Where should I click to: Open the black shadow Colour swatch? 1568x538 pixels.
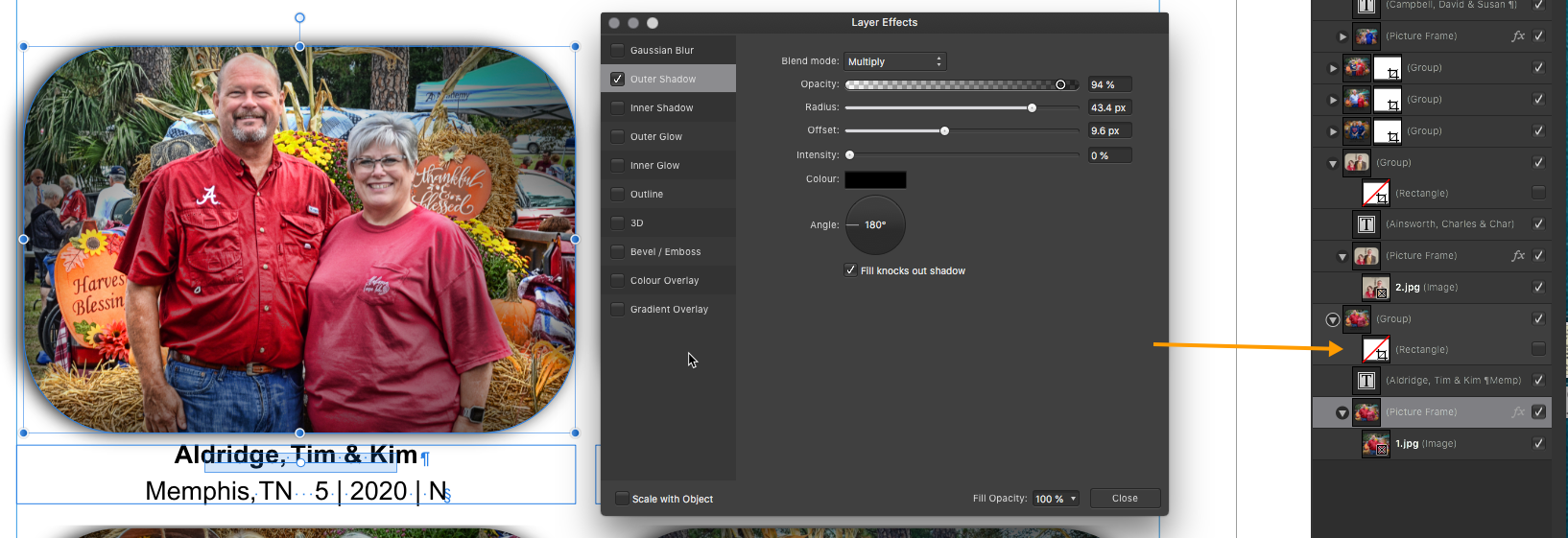(x=875, y=179)
